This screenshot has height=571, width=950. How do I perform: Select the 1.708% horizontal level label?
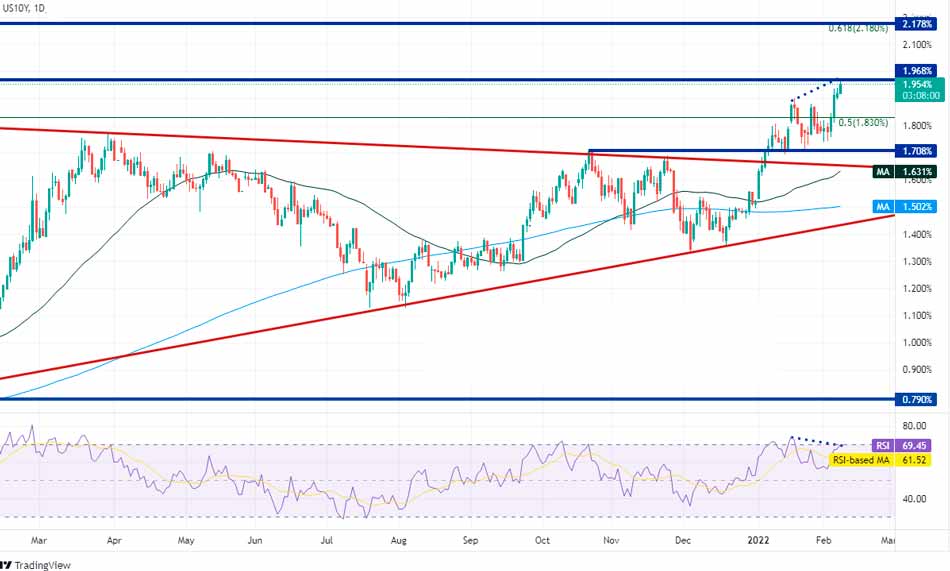pyautogui.click(x=917, y=151)
